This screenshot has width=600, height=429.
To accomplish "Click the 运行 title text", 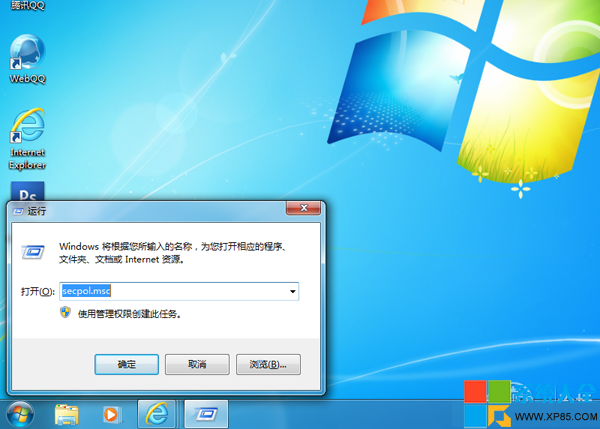I will point(37,211).
